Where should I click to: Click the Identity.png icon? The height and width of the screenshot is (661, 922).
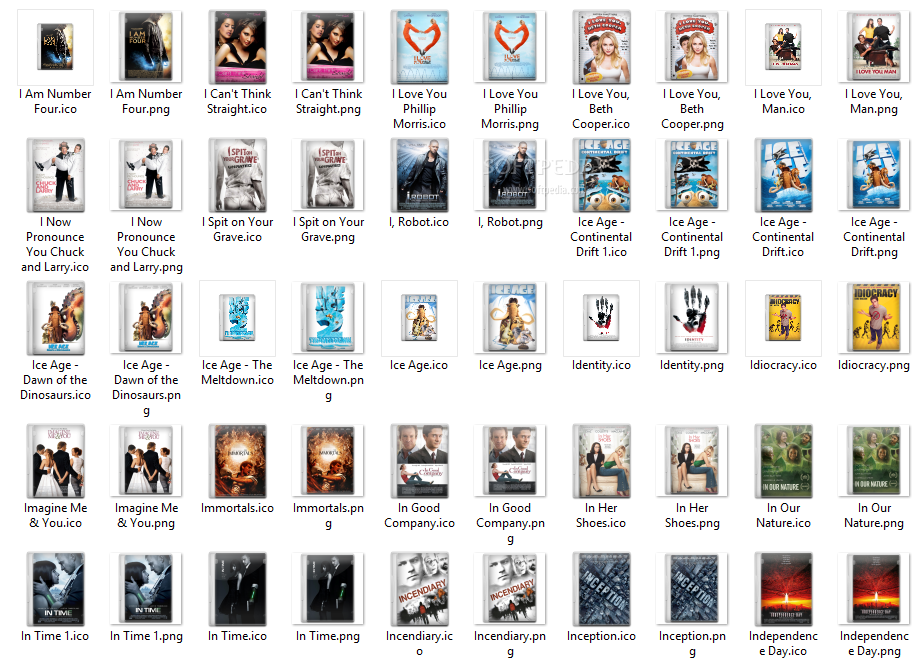692,318
